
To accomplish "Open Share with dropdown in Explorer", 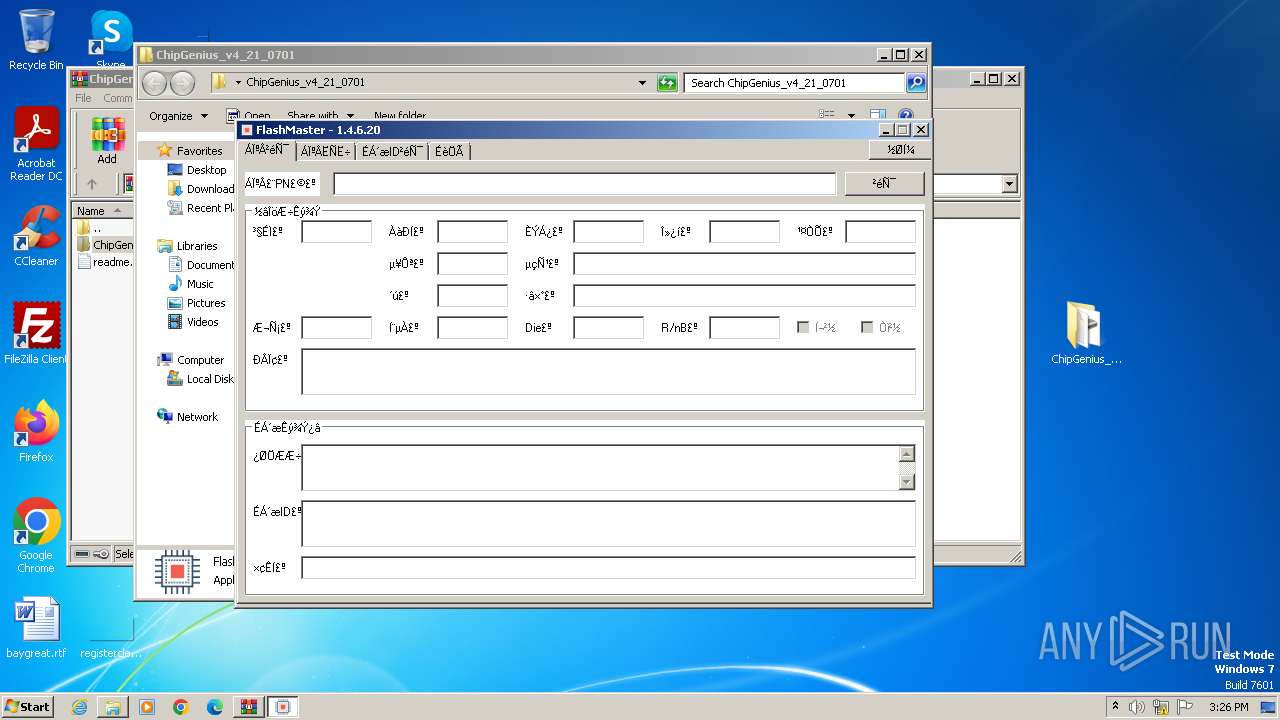I will tap(318, 116).
